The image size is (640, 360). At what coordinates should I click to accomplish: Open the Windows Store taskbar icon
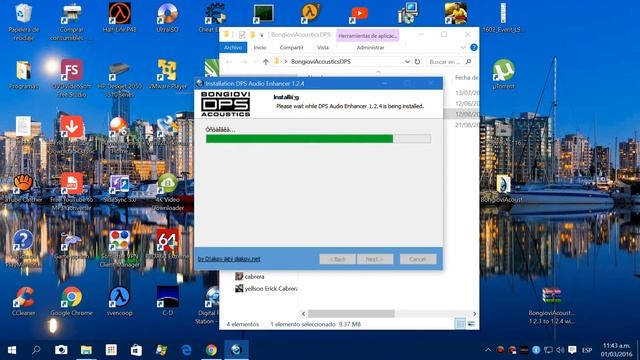[136, 350]
